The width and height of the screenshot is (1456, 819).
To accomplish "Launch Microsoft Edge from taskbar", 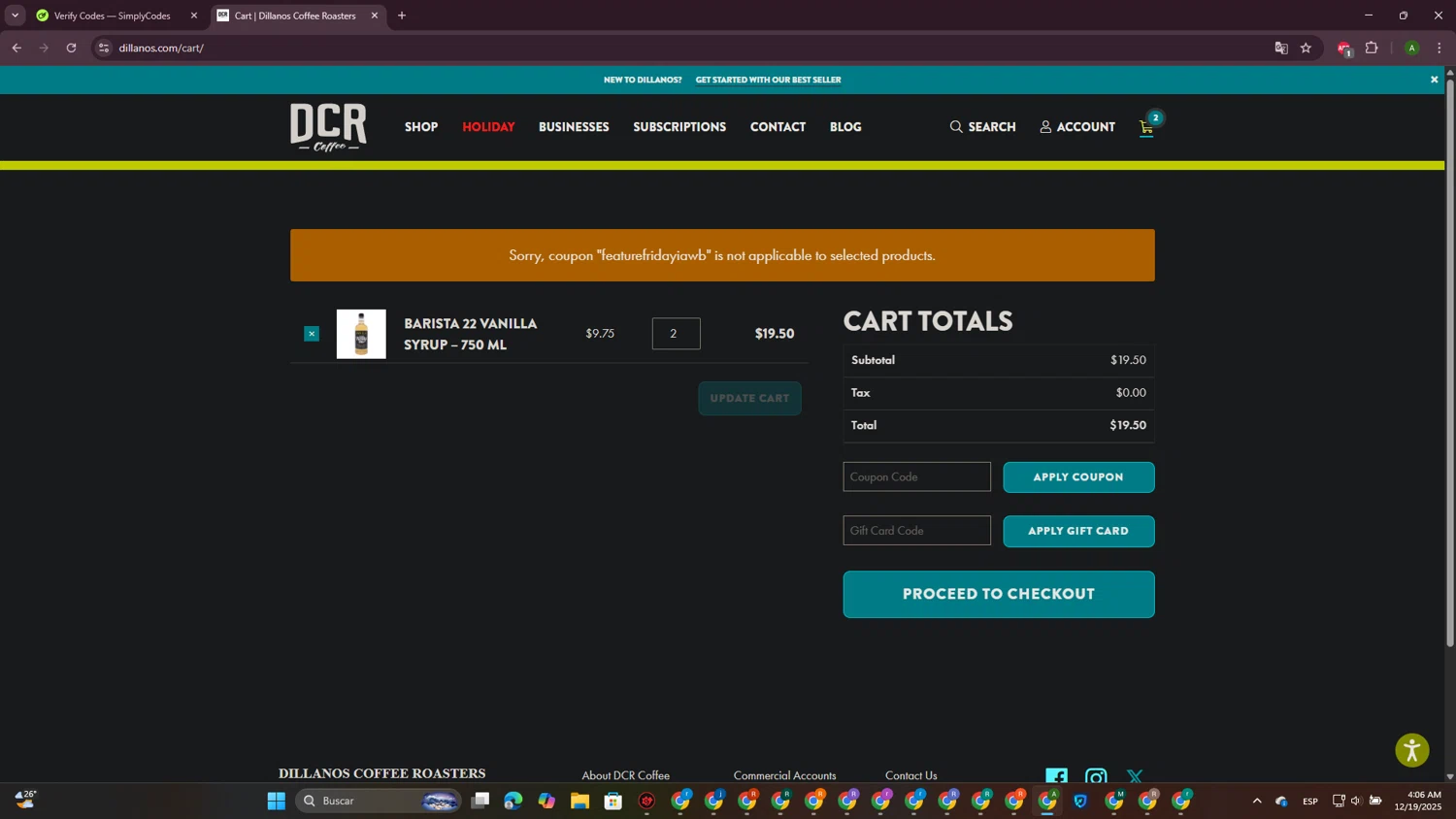I will (x=513, y=801).
